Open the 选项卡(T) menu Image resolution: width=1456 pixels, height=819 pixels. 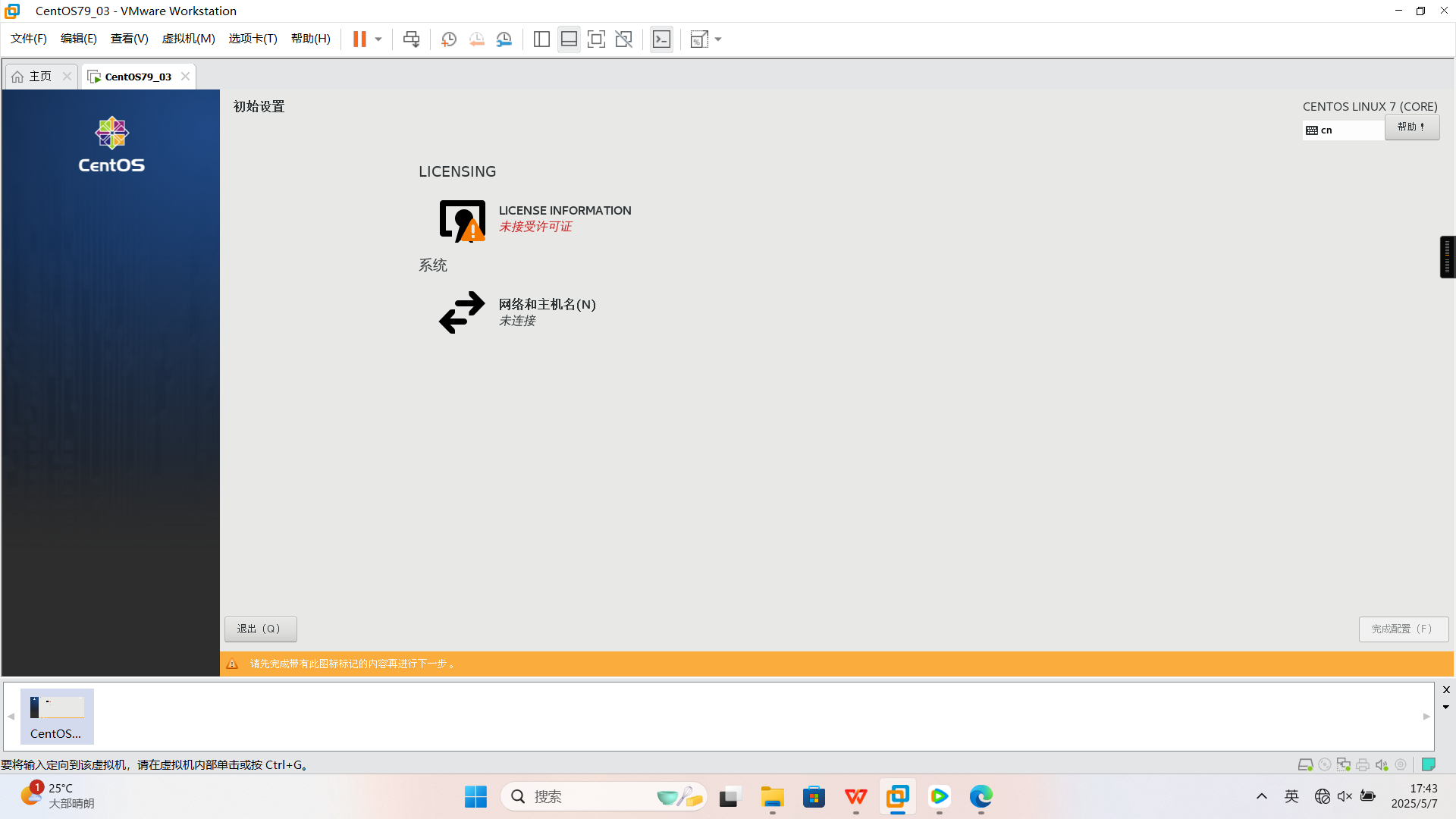pyautogui.click(x=253, y=39)
